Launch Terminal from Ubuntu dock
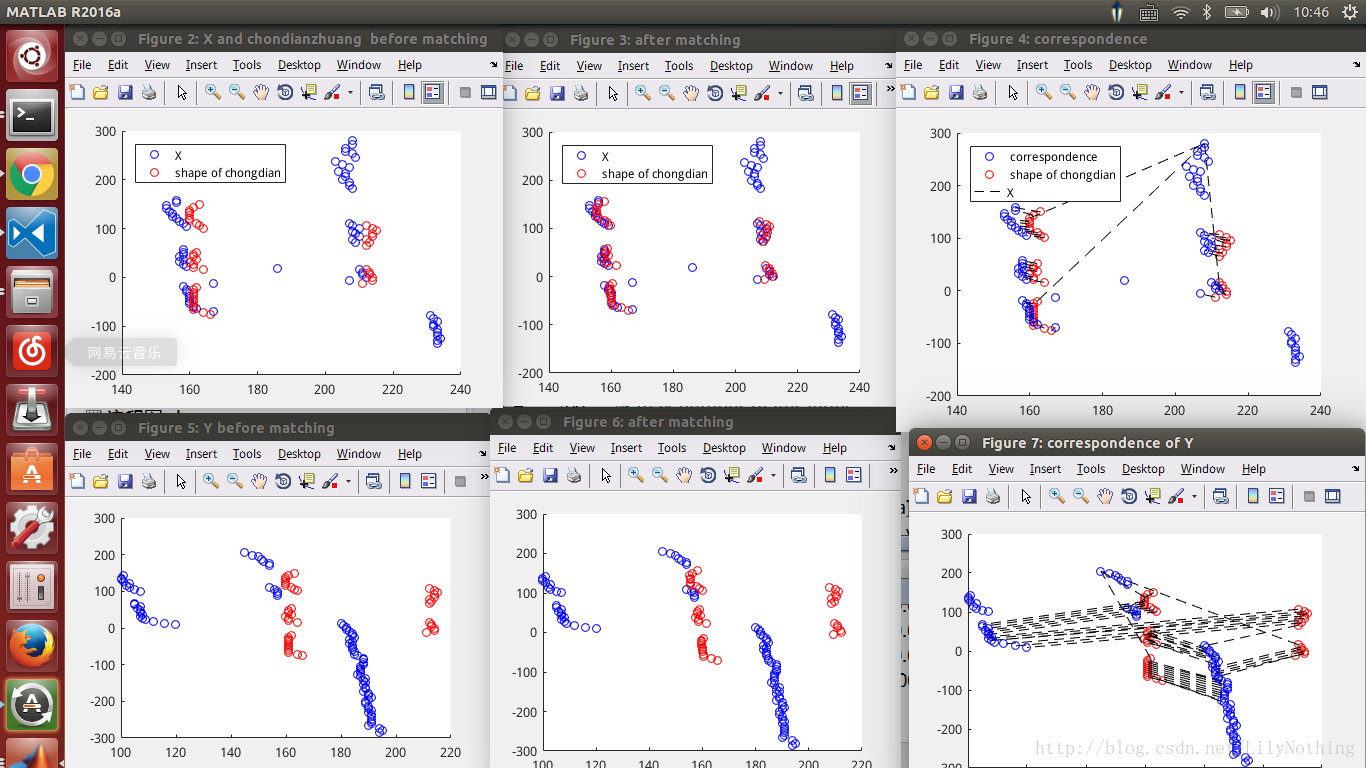 32,117
